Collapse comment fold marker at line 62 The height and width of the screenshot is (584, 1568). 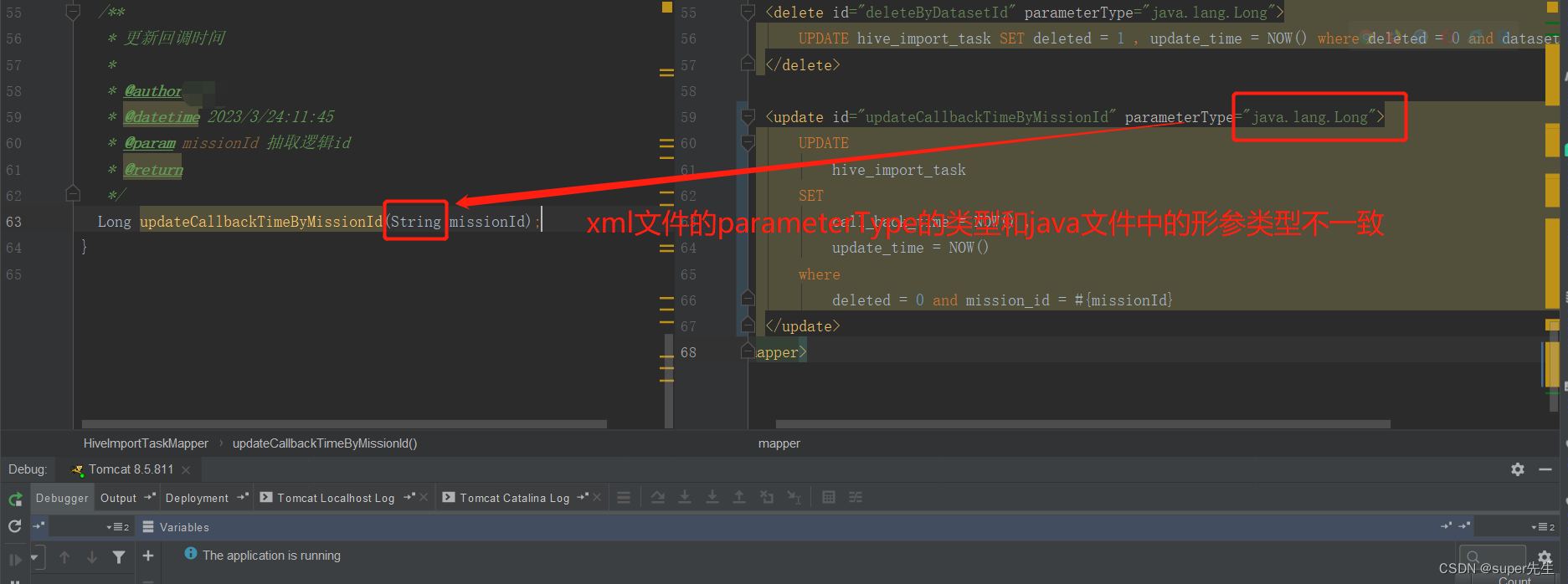(73, 195)
